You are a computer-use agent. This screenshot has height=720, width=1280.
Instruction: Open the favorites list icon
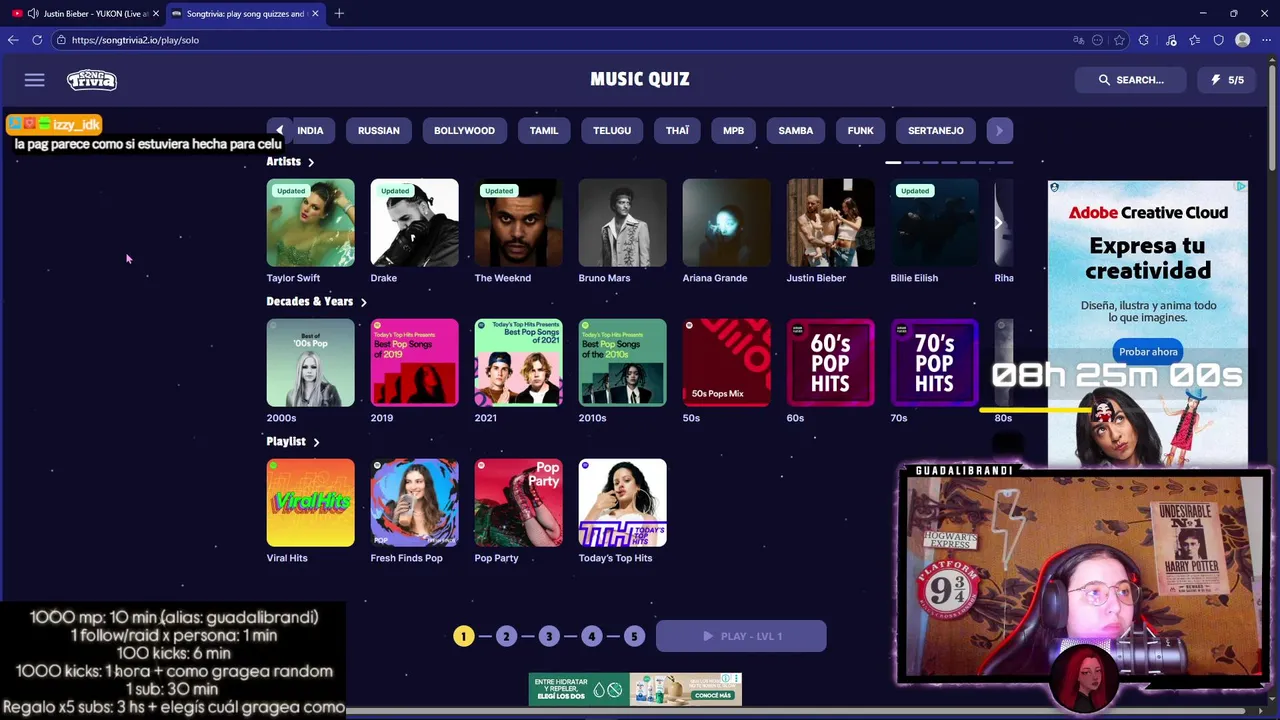coord(1195,40)
